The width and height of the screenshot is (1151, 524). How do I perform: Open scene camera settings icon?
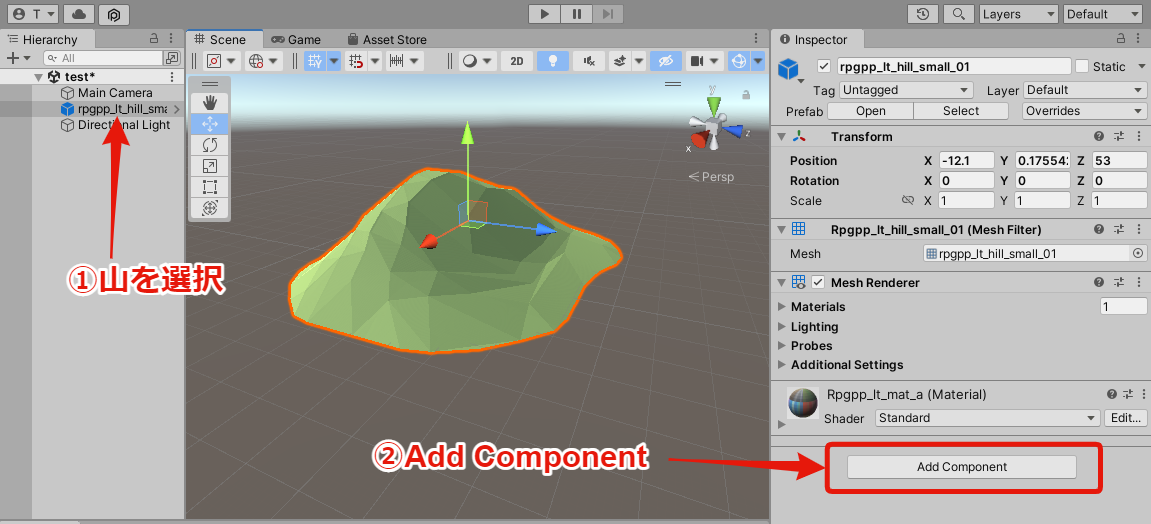coord(697,62)
